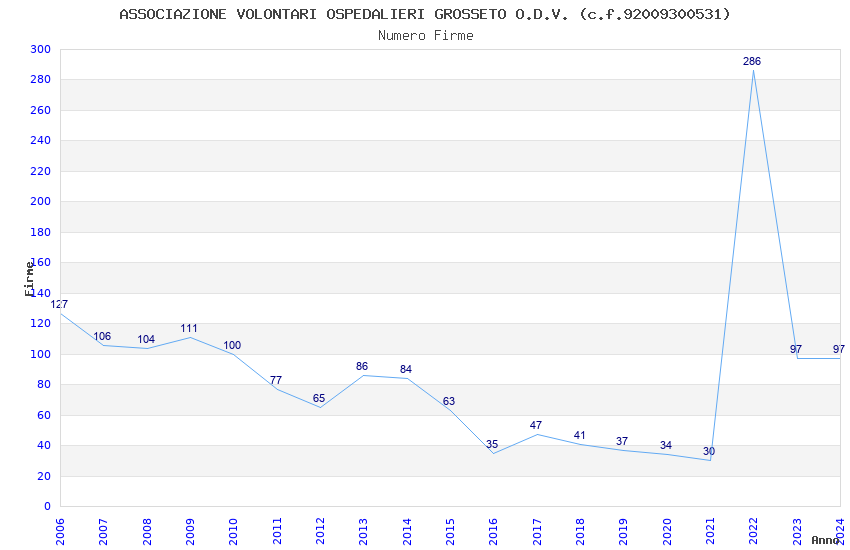The width and height of the screenshot is (850, 550).
Task: Click the 40 value on y-axis
Action: (x=44, y=445)
